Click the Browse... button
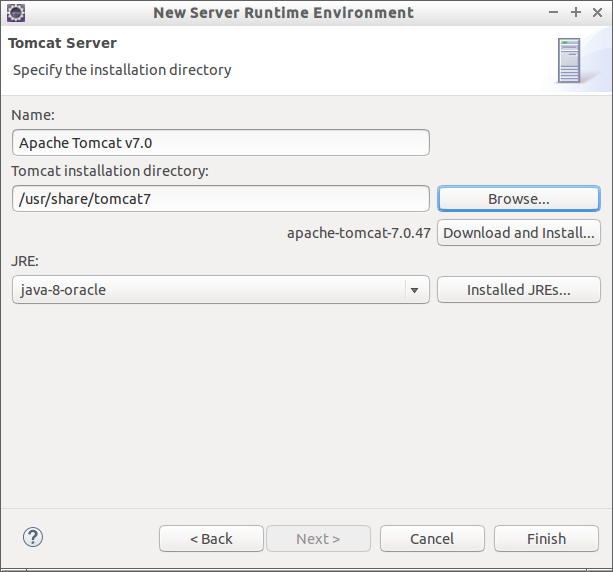This screenshot has height=572, width=613. point(519,199)
